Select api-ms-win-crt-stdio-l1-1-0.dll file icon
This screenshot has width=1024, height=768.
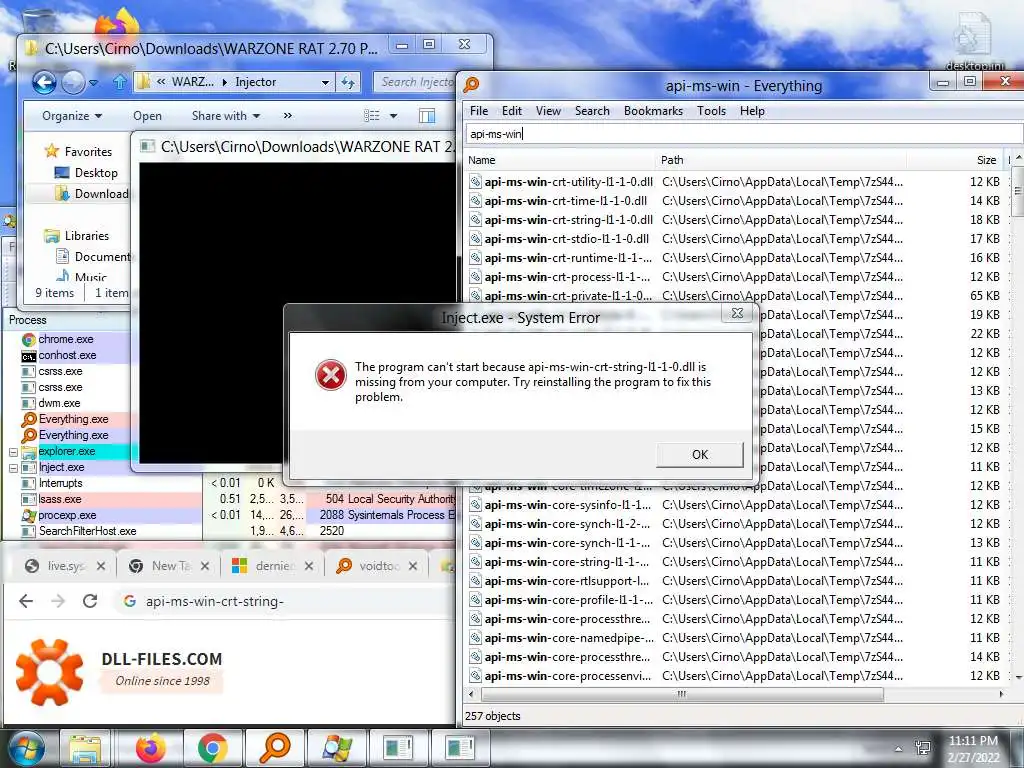point(475,239)
